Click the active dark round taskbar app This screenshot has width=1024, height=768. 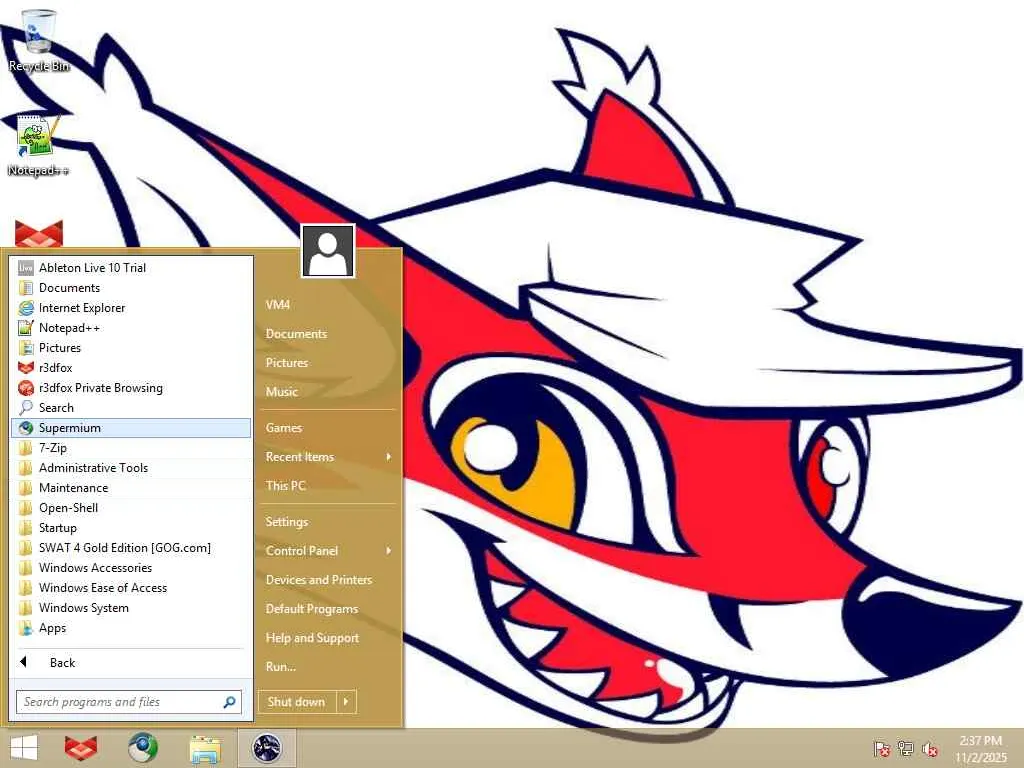[x=266, y=748]
